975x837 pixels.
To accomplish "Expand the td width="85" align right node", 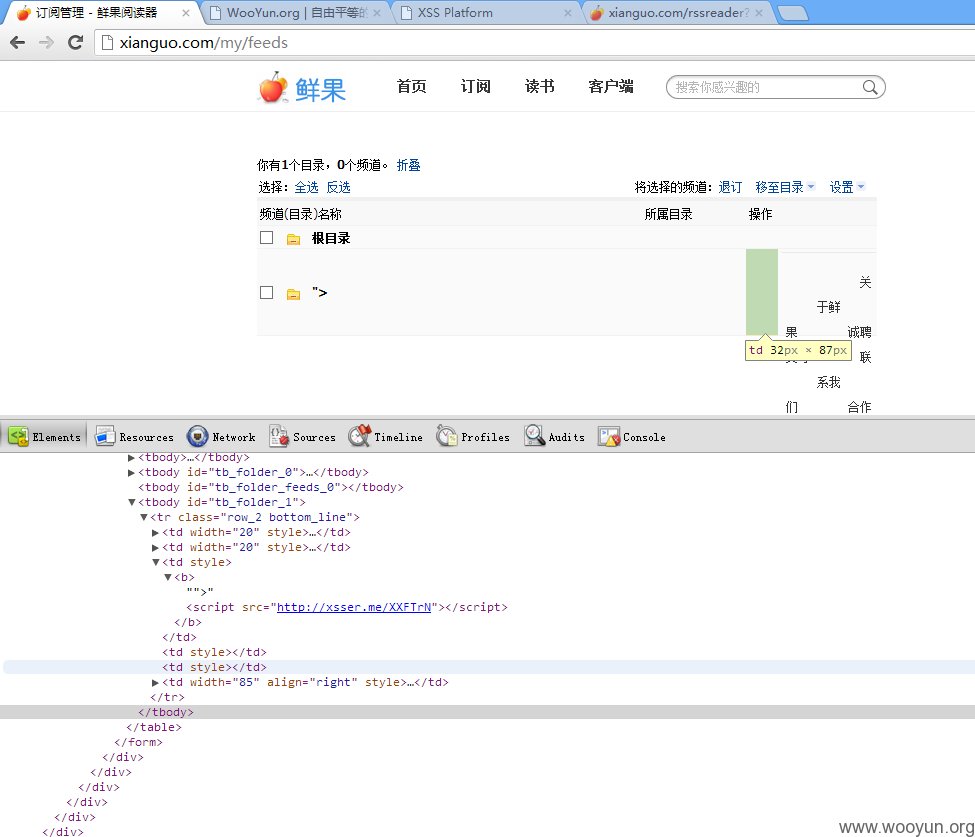I will point(155,682).
